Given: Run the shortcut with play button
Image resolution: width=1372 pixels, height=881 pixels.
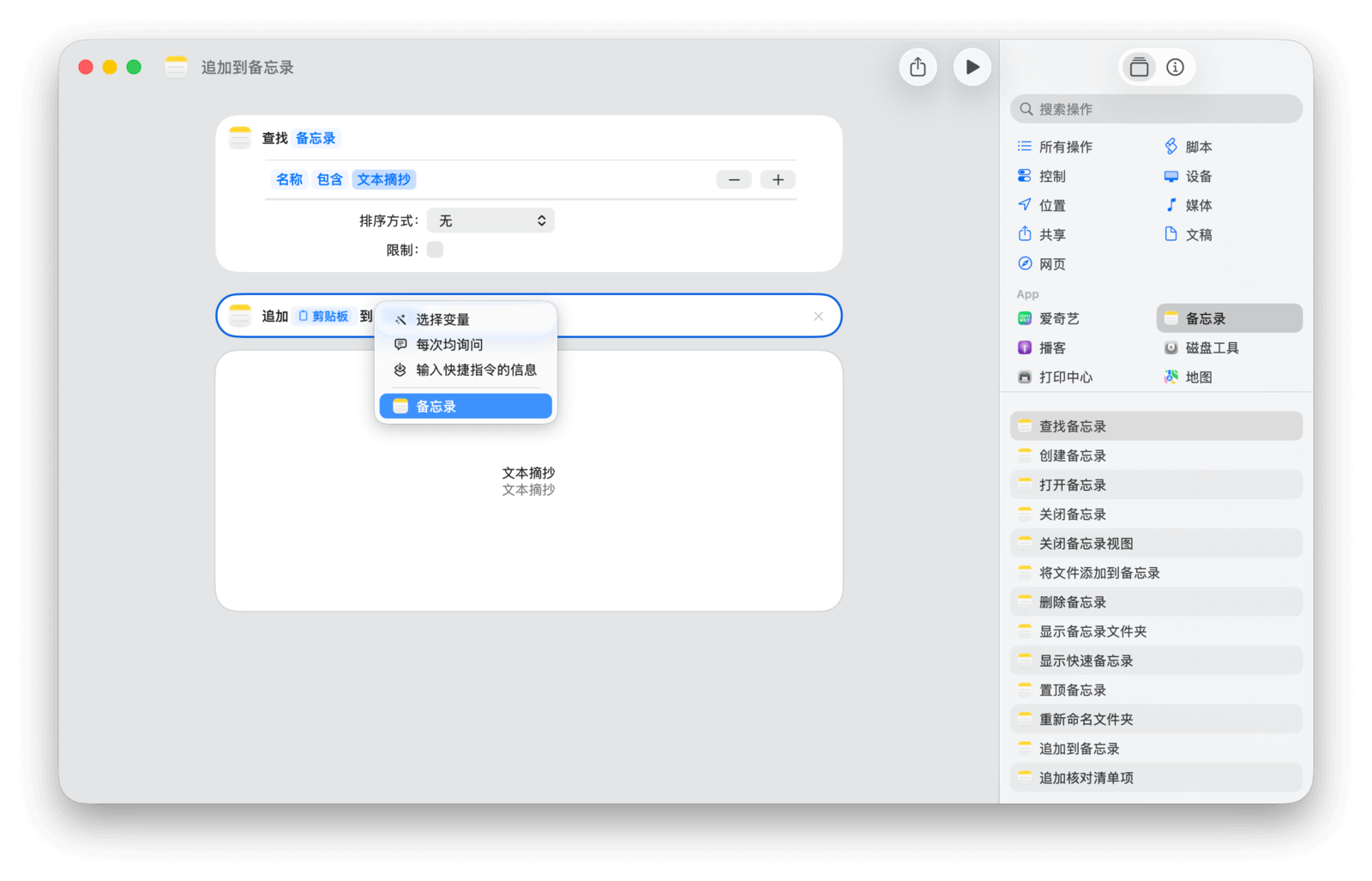Looking at the screenshot, I should click(972, 67).
